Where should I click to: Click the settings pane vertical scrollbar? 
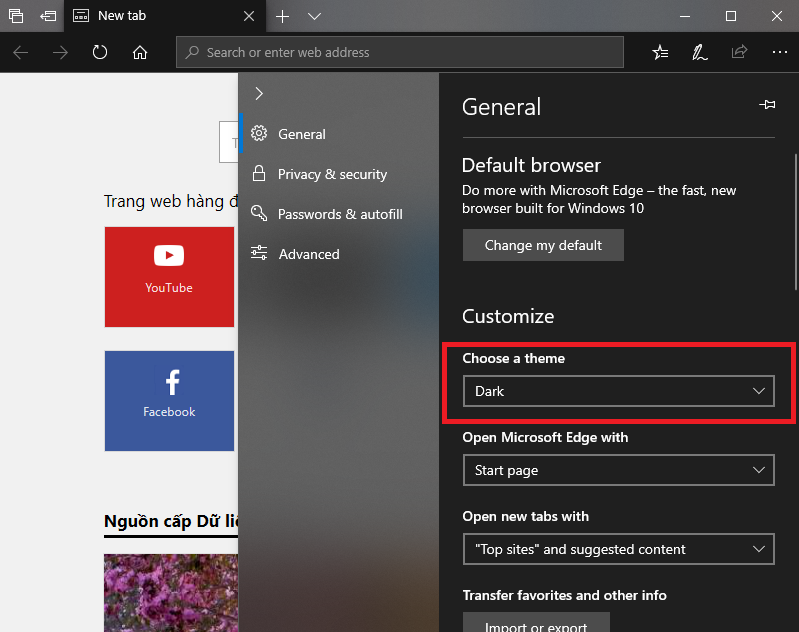pyautogui.click(x=795, y=222)
